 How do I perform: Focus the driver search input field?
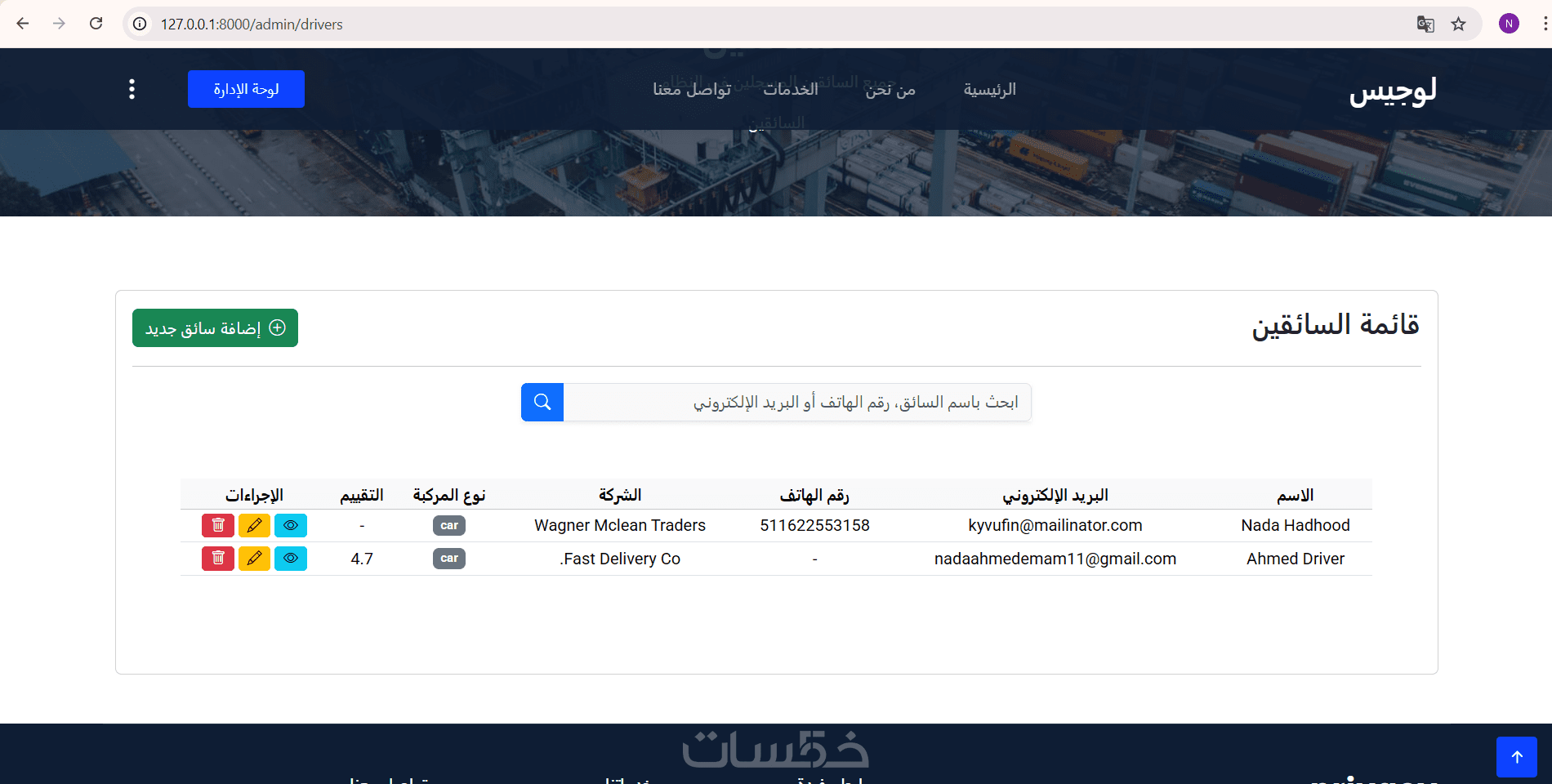click(797, 403)
